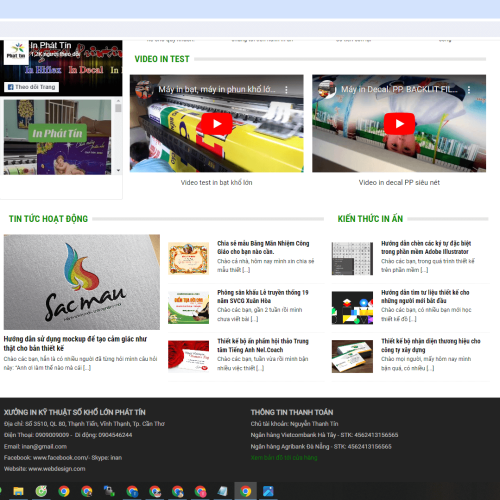Image resolution: width=500 pixels, height=500 pixels.
Task: Click the 'Ngân hàng Vietcombank Hà Tây' account line
Action: pyautogui.click(x=324, y=435)
